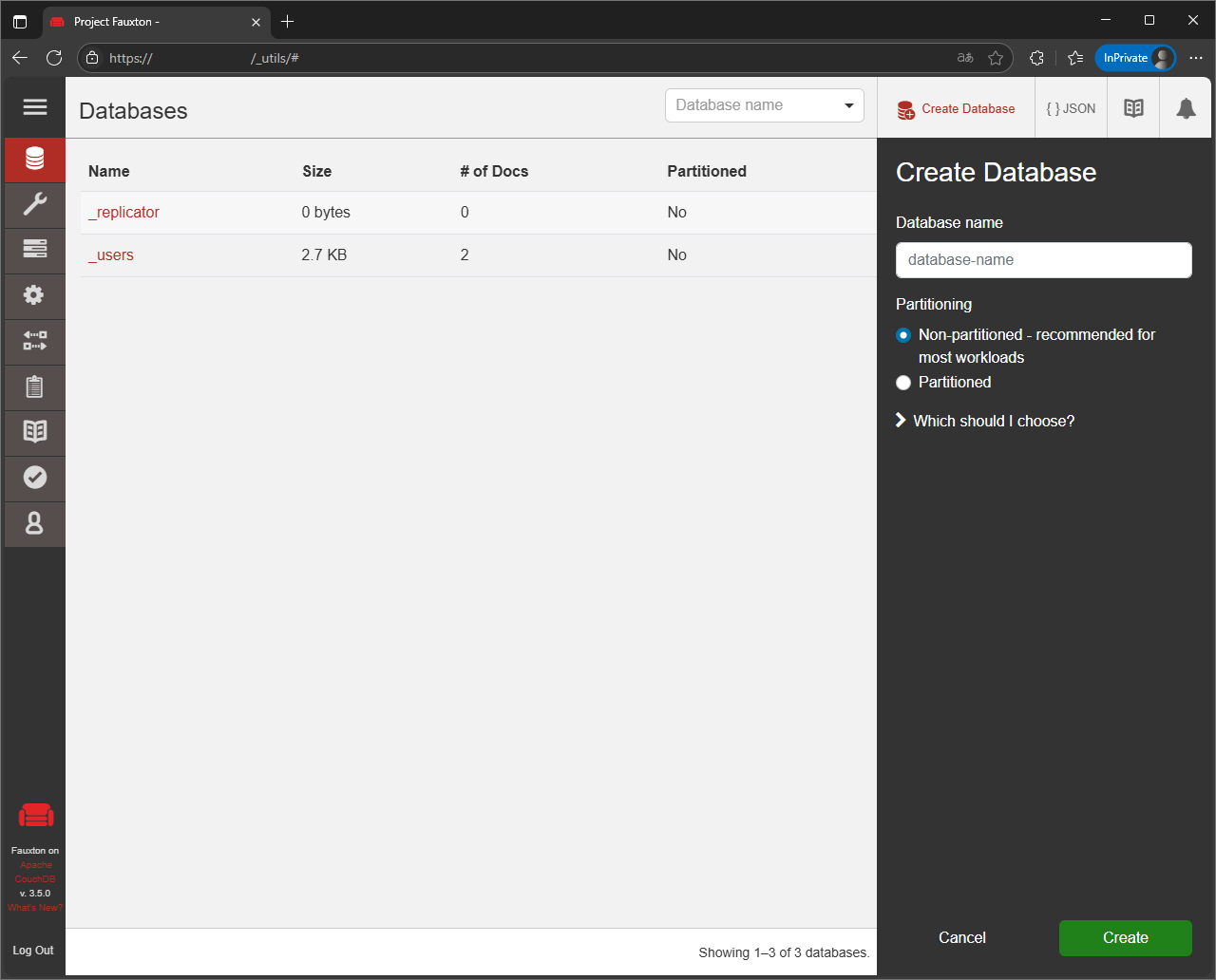Image resolution: width=1216 pixels, height=980 pixels.
Task: Click the InPrivate profile button
Action: (1135, 58)
